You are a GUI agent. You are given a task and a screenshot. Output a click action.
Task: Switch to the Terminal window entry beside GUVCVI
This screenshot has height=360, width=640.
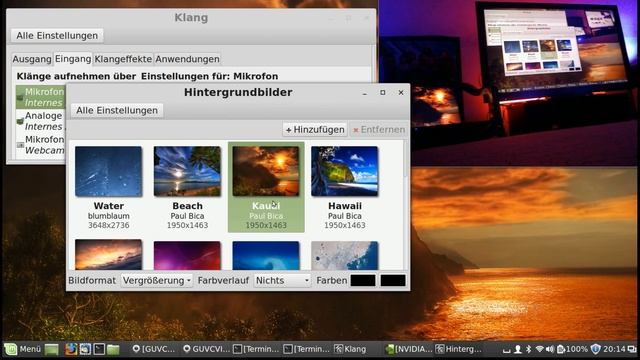click(256, 349)
